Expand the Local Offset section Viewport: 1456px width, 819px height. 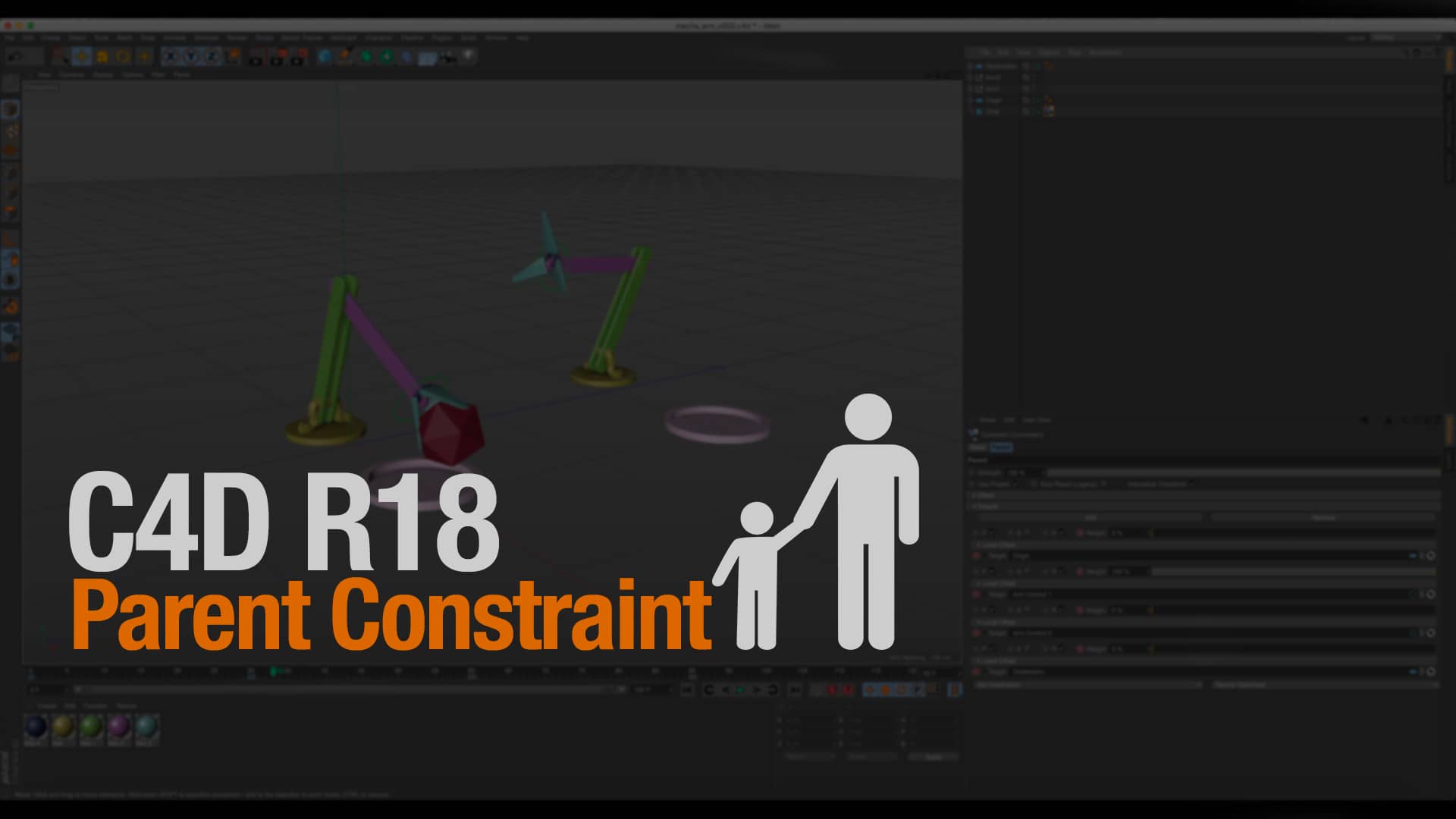tap(977, 545)
